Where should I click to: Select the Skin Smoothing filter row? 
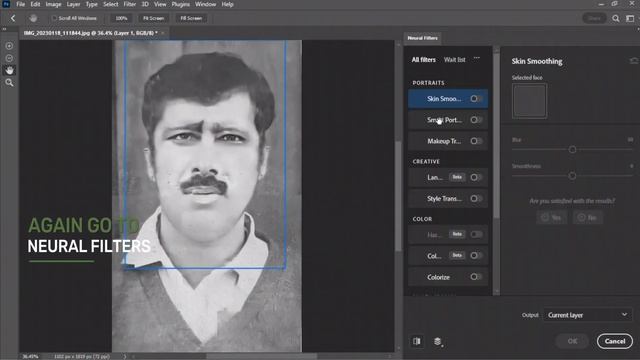pos(448,98)
